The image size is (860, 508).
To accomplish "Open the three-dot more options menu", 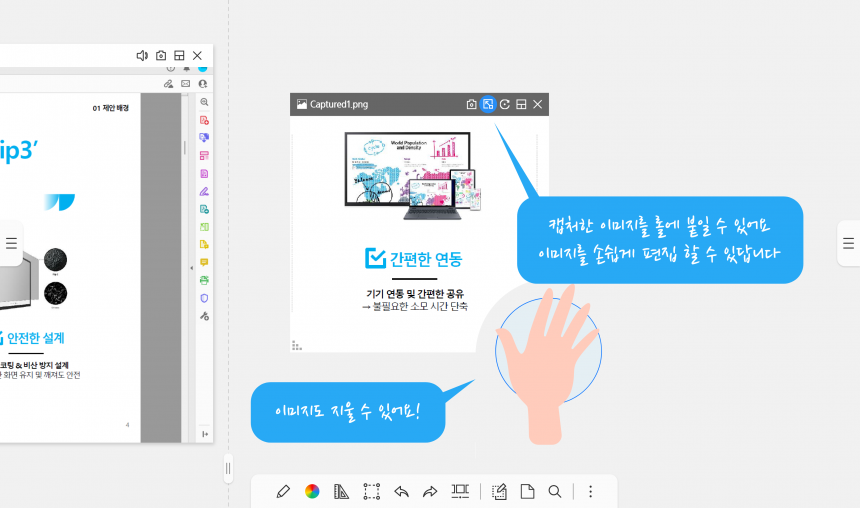I will 590,491.
